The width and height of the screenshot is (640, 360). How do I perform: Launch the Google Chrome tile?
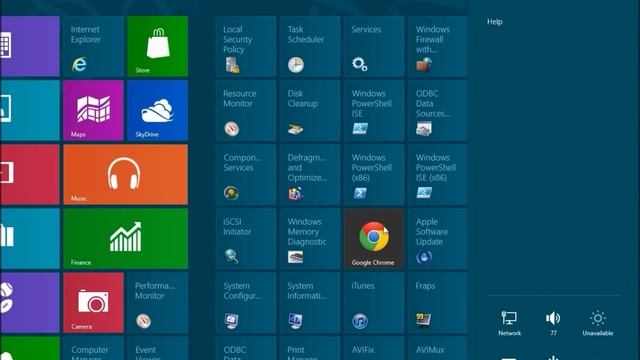click(x=374, y=238)
